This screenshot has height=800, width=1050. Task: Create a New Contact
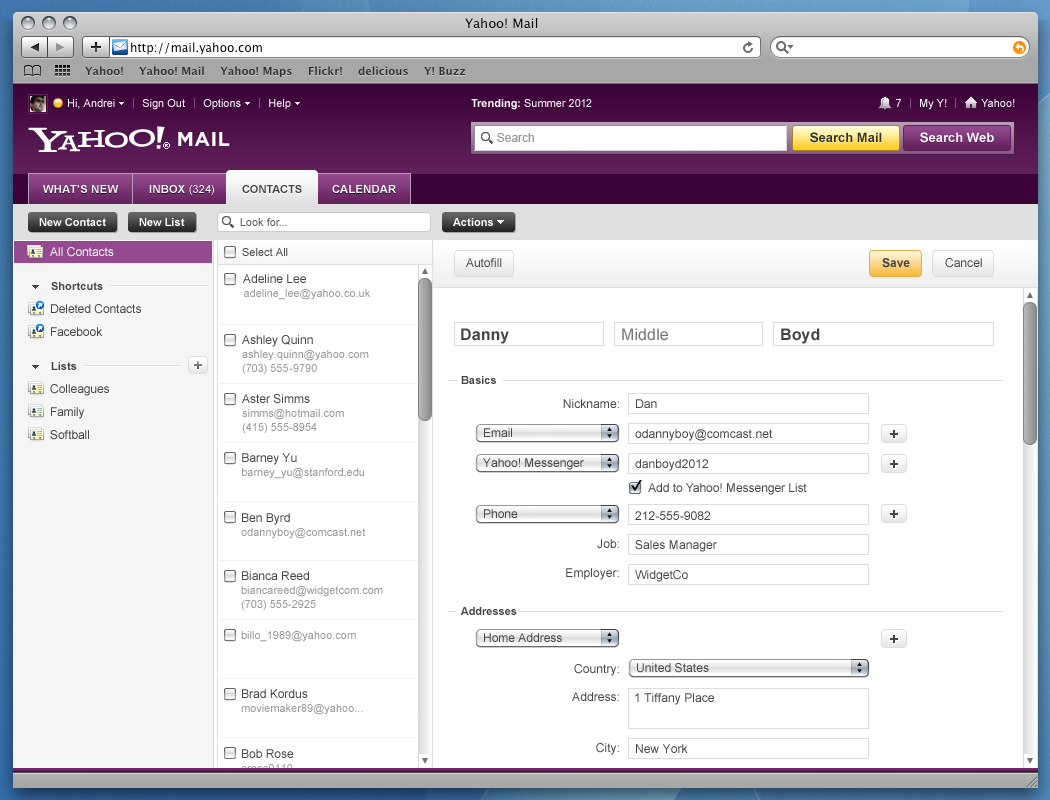coord(72,222)
